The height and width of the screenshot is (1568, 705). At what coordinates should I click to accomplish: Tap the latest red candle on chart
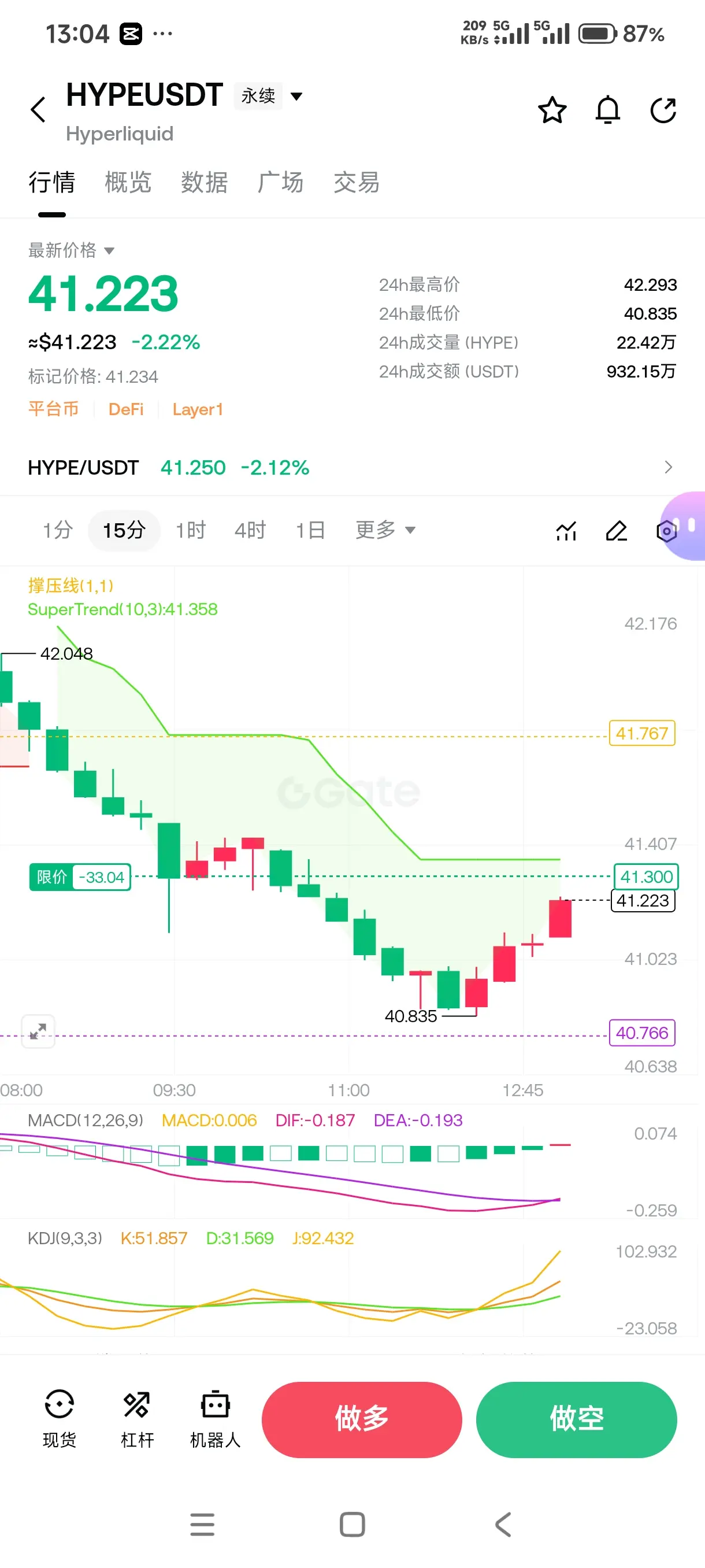(560, 918)
